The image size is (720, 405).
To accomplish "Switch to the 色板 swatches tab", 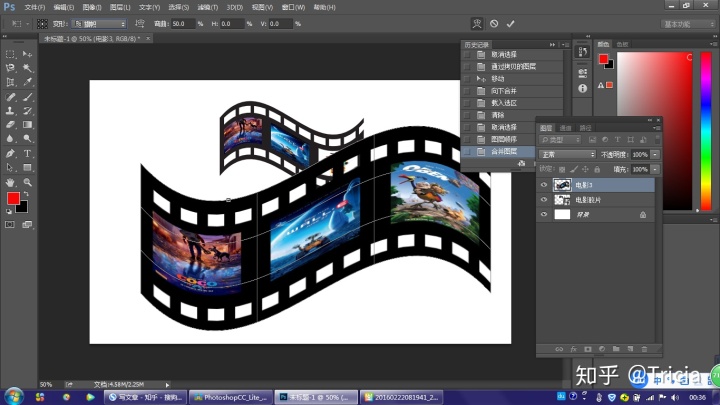I will pyautogui.click(x=622, y=45).
